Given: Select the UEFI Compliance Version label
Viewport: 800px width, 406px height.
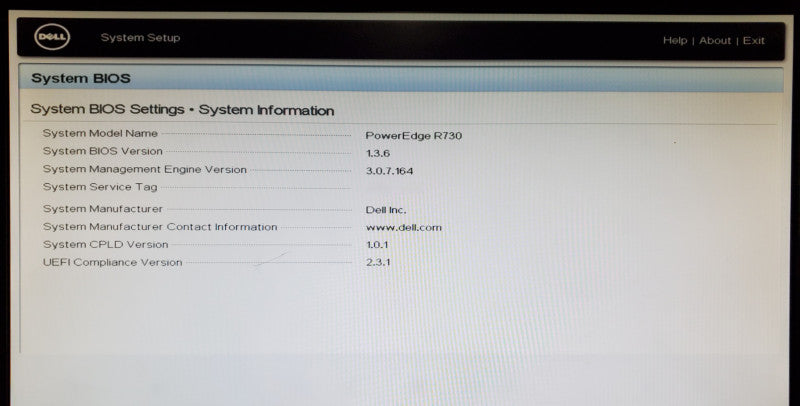Looking at the screenshot, I should point(112,262).
